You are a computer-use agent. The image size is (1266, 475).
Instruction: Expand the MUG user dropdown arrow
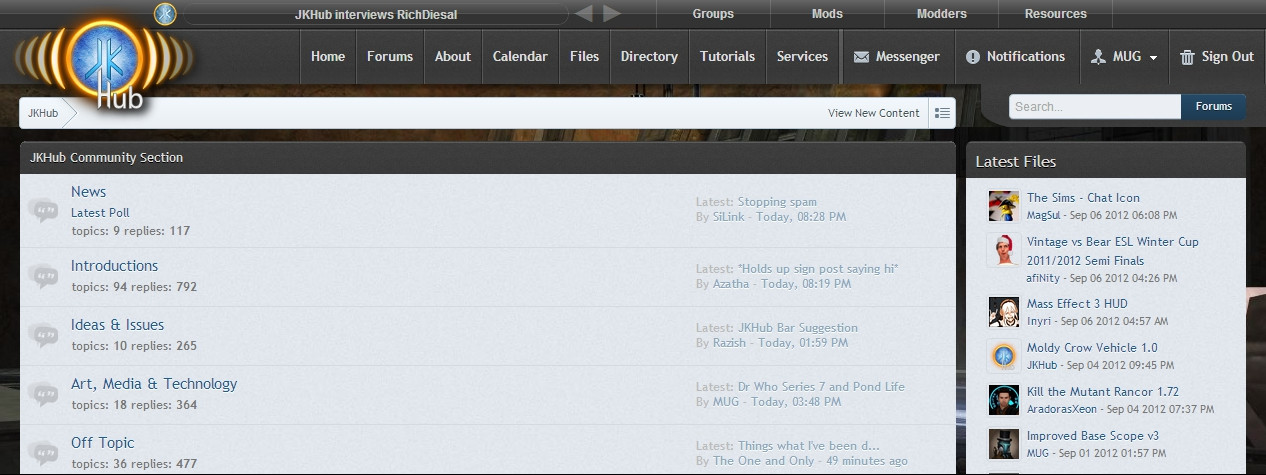pyautogui.click(x=1153, y=58)
